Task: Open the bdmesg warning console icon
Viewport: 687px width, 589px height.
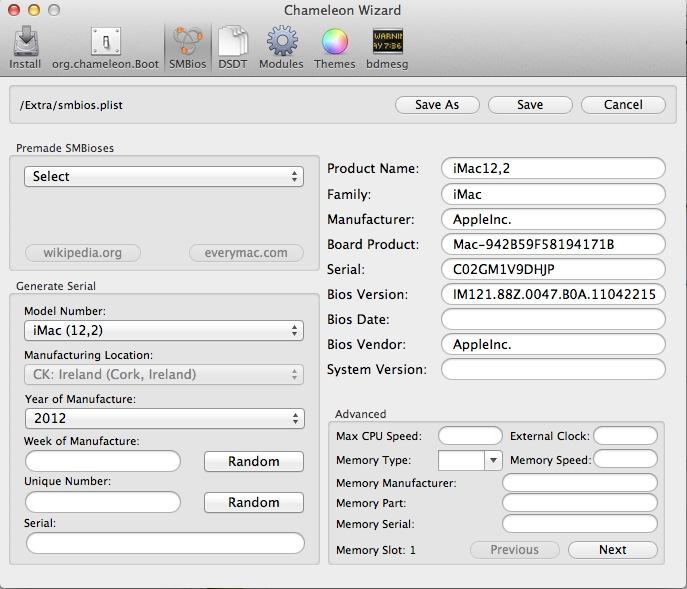Action: [387, 47]
